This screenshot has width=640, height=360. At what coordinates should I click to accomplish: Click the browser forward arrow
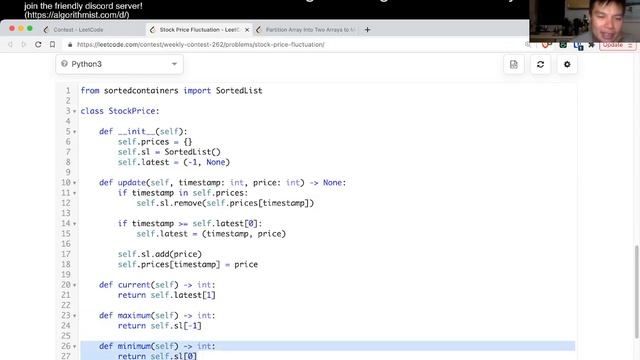point(24,44)
